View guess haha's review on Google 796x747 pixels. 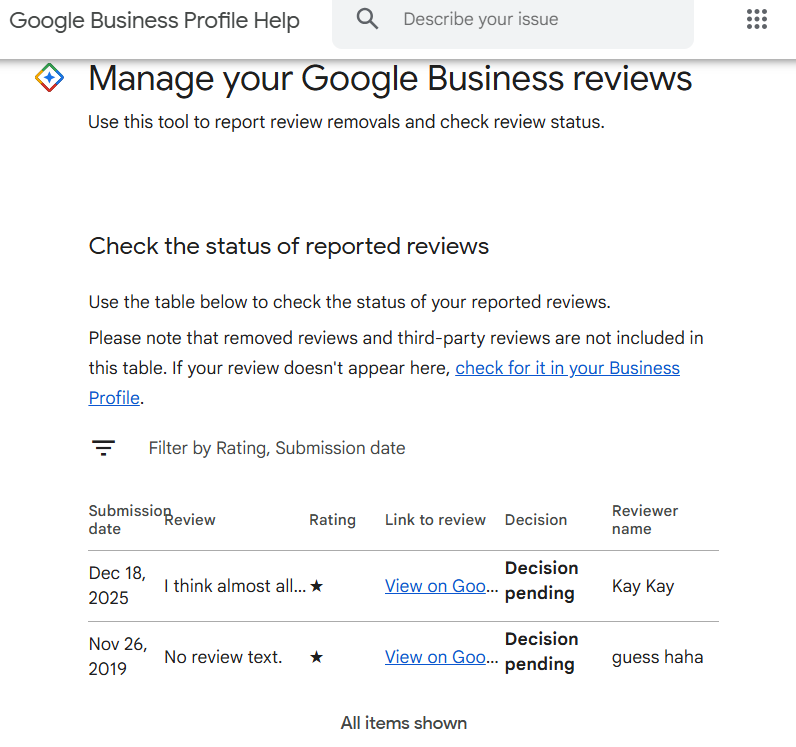[x=441, y=658]
